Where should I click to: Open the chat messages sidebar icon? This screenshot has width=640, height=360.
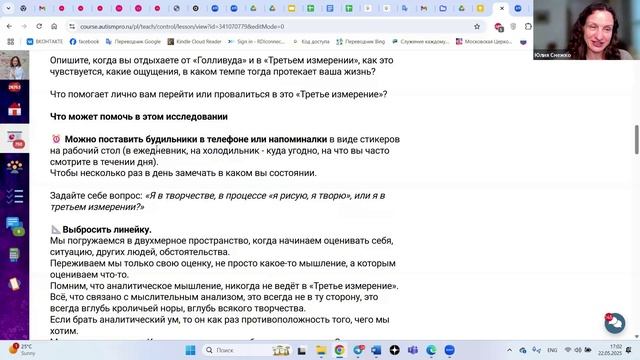pyautogui.click(x=15, y=226)
